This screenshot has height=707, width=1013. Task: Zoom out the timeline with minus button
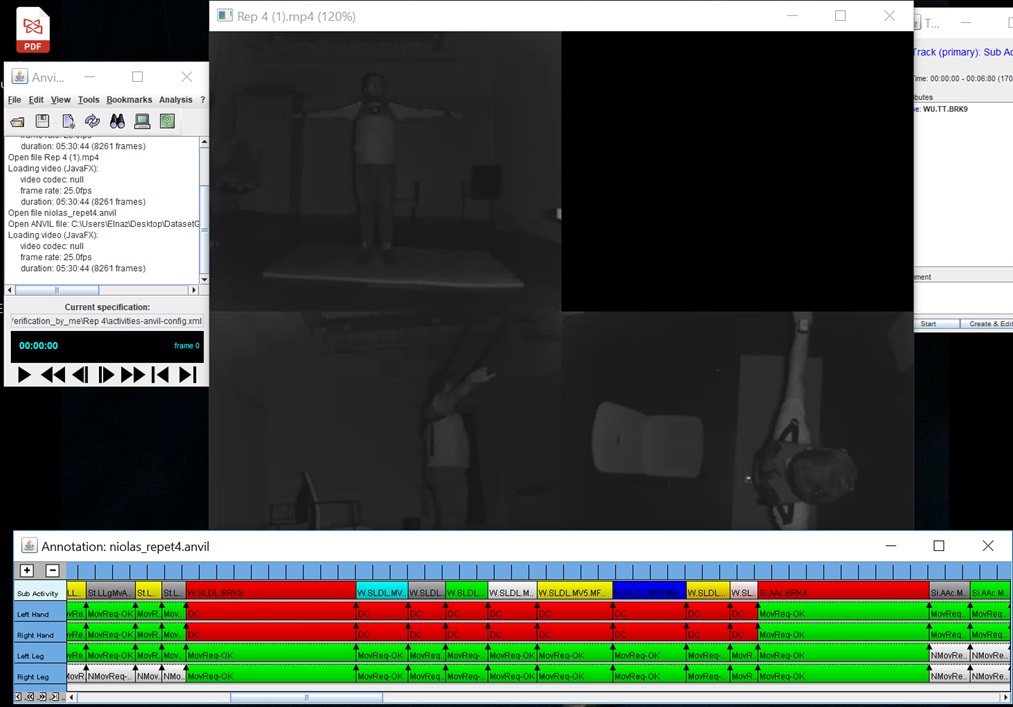click(52, 571)
